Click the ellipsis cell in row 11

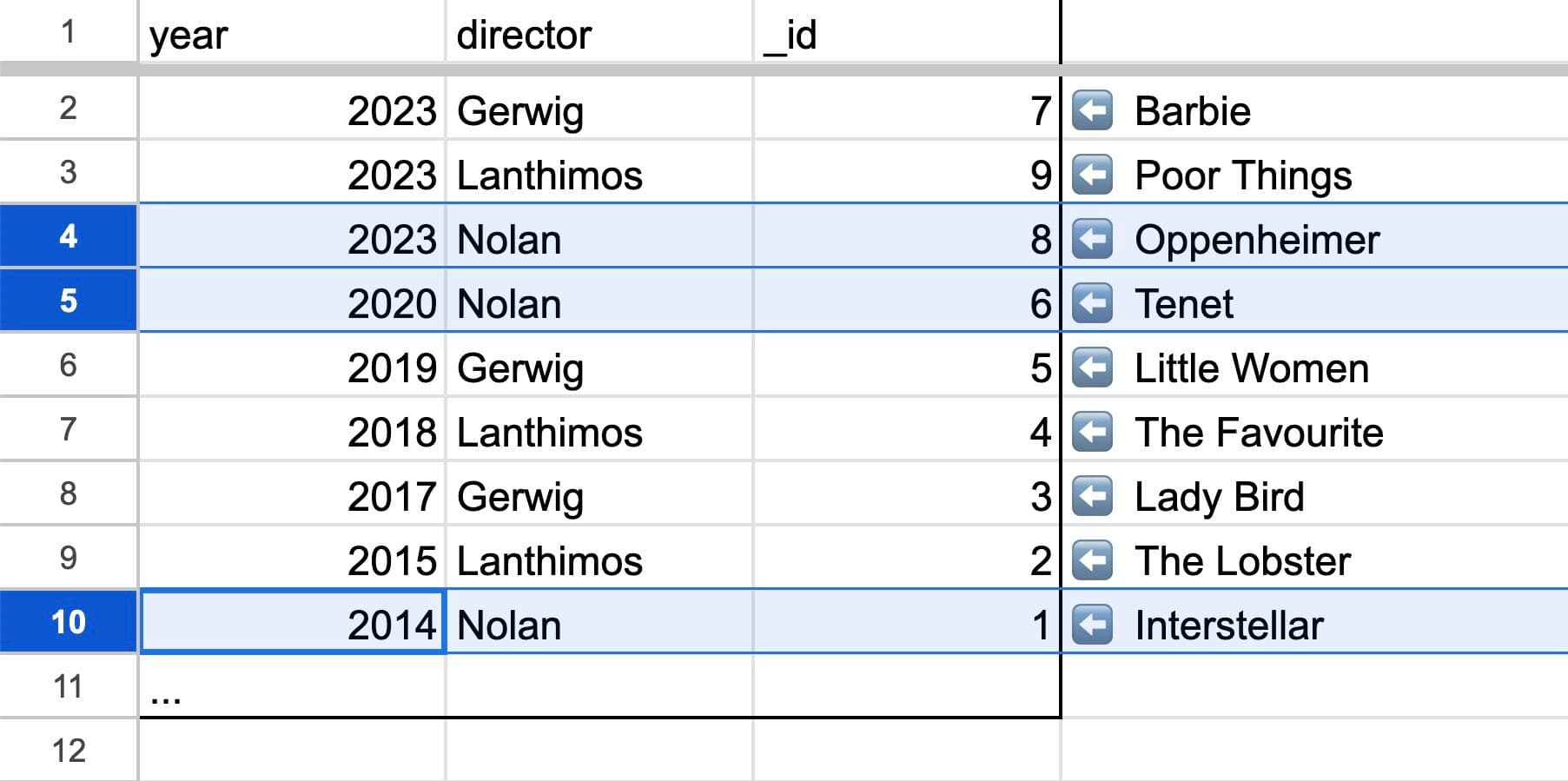click(291, 688)
